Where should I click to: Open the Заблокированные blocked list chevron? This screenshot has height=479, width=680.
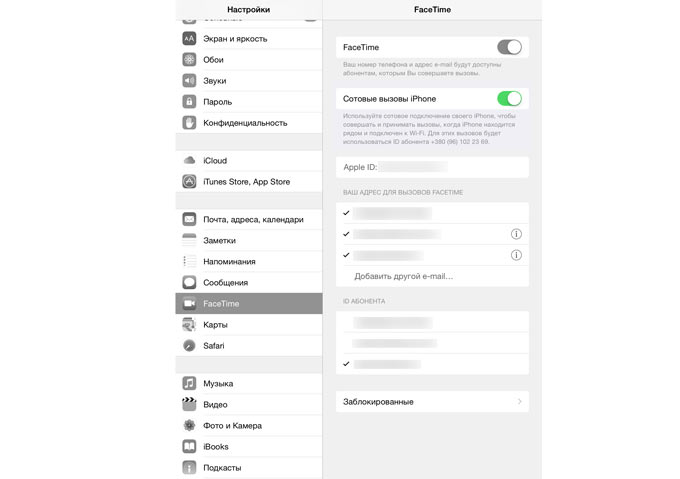[x=519, y=402]
